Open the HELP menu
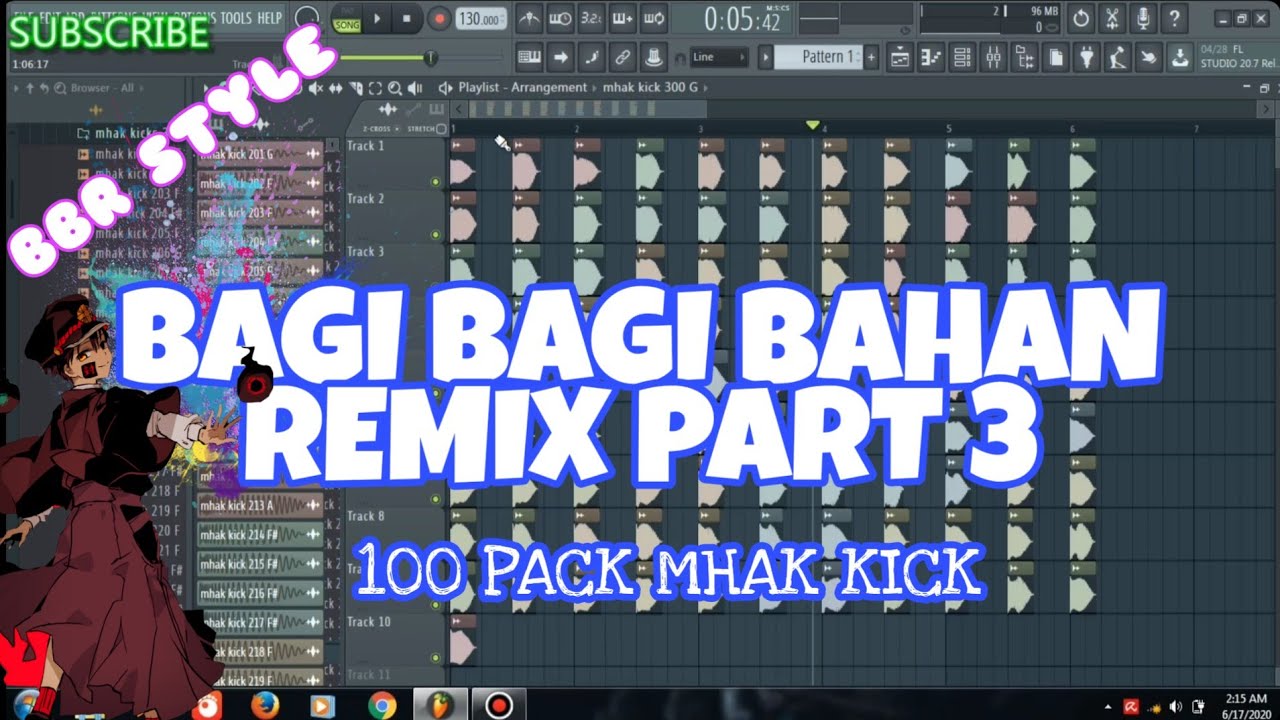1280x720 pixels. coord(270,18)
